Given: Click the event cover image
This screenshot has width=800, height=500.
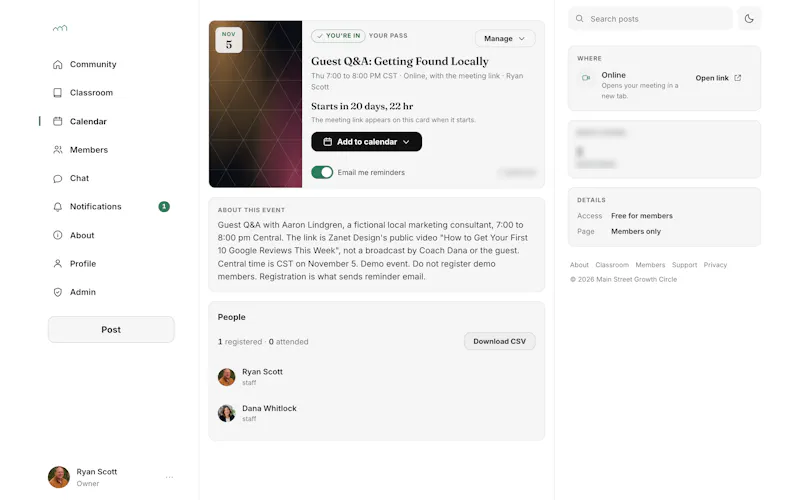Looking at the screenshot, I should (256, 104).
